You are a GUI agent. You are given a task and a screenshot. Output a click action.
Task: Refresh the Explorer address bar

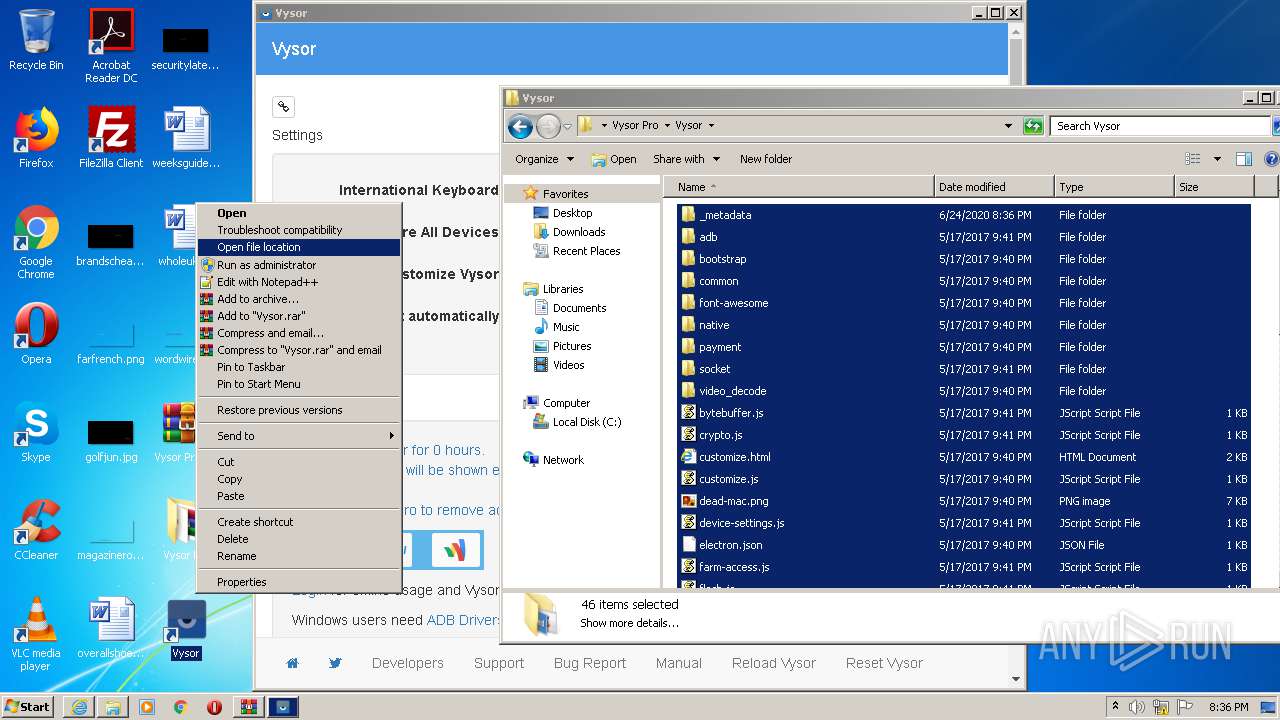point(1033,126)
